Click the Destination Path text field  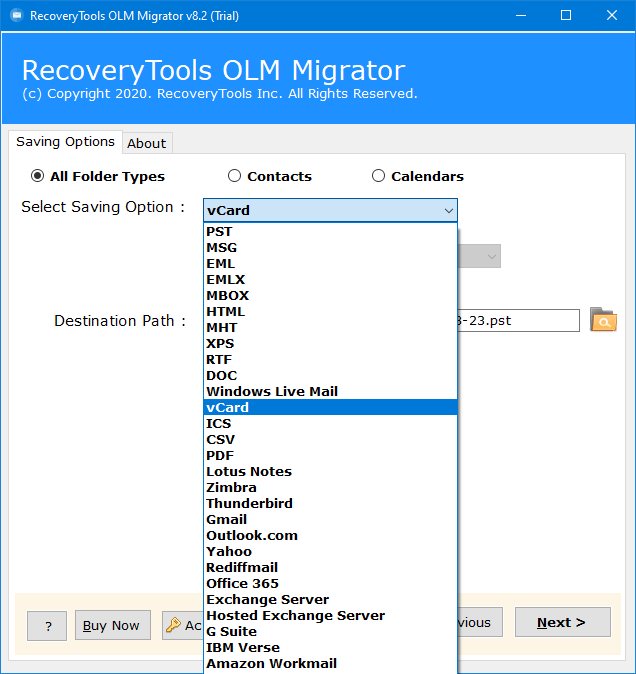[x=519, y=320]
